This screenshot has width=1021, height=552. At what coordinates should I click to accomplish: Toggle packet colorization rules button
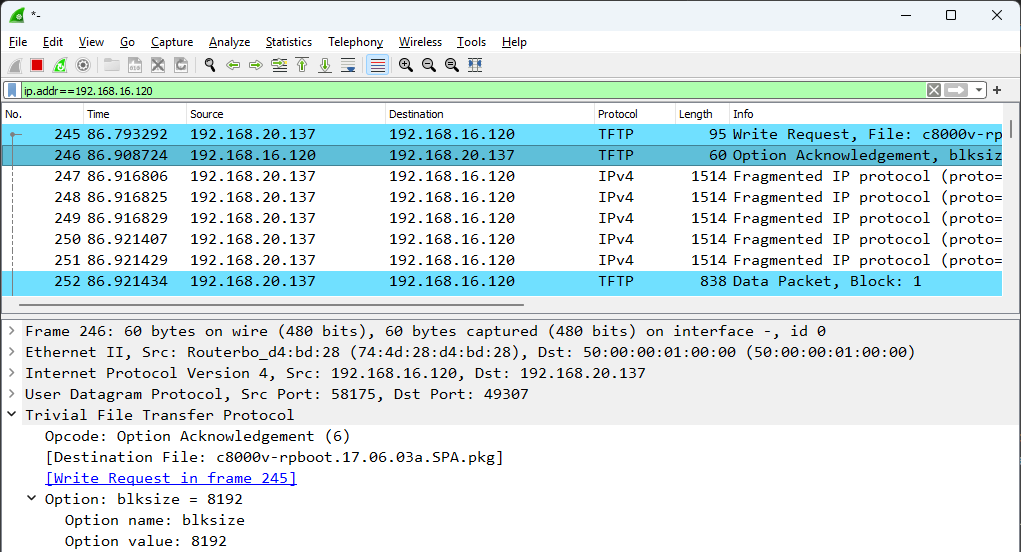point(378,65)
